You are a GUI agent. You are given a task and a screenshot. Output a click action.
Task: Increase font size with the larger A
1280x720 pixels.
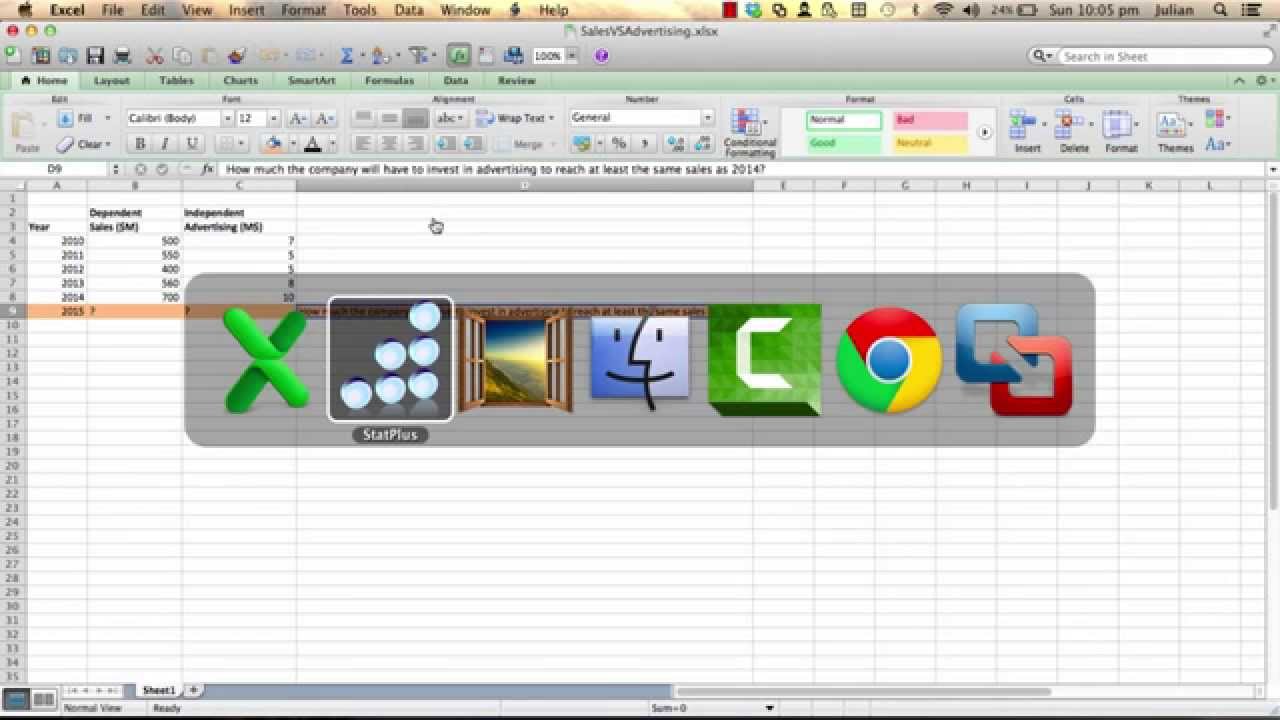297,118
